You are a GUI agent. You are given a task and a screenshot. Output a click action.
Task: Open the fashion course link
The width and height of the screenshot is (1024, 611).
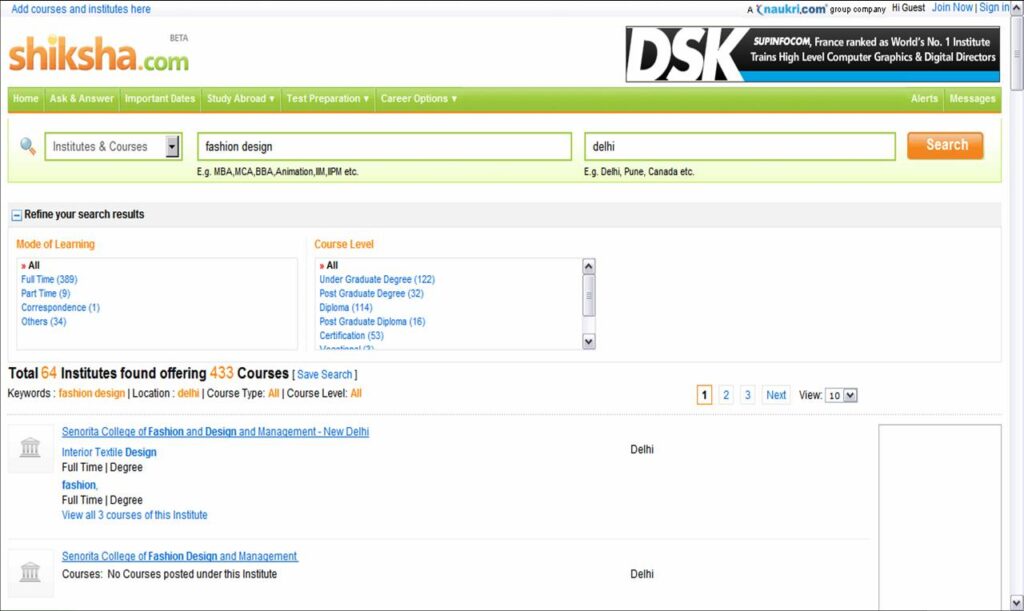(x=79, y=485)
